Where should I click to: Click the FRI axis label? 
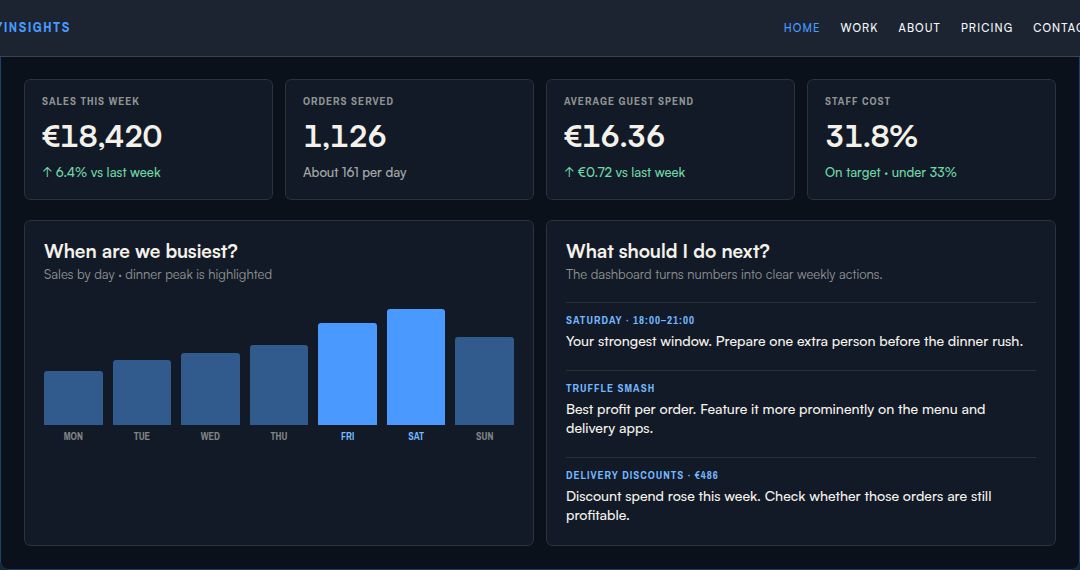(x=347, y=436)
